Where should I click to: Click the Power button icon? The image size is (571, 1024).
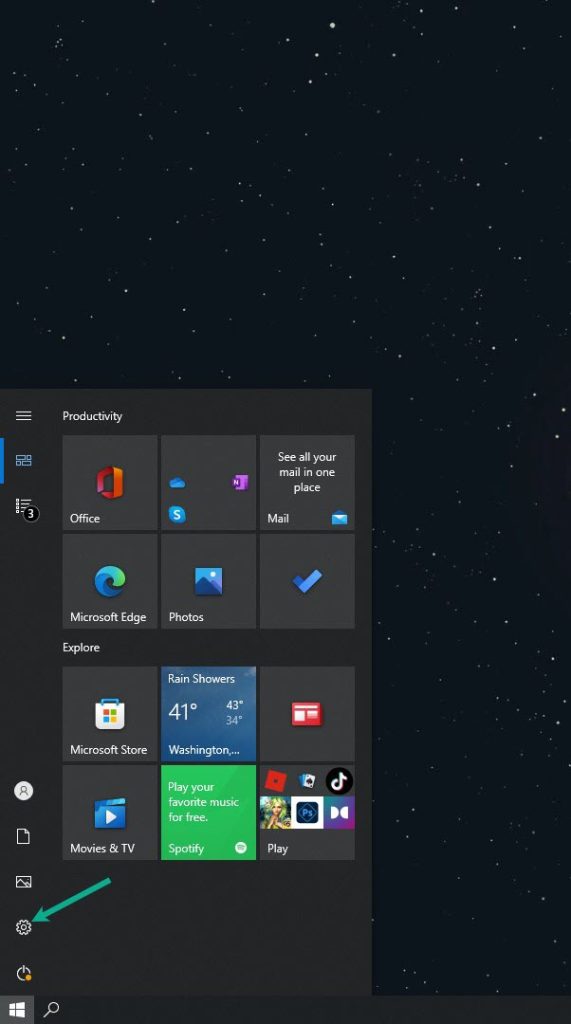[x=24, y=973]
